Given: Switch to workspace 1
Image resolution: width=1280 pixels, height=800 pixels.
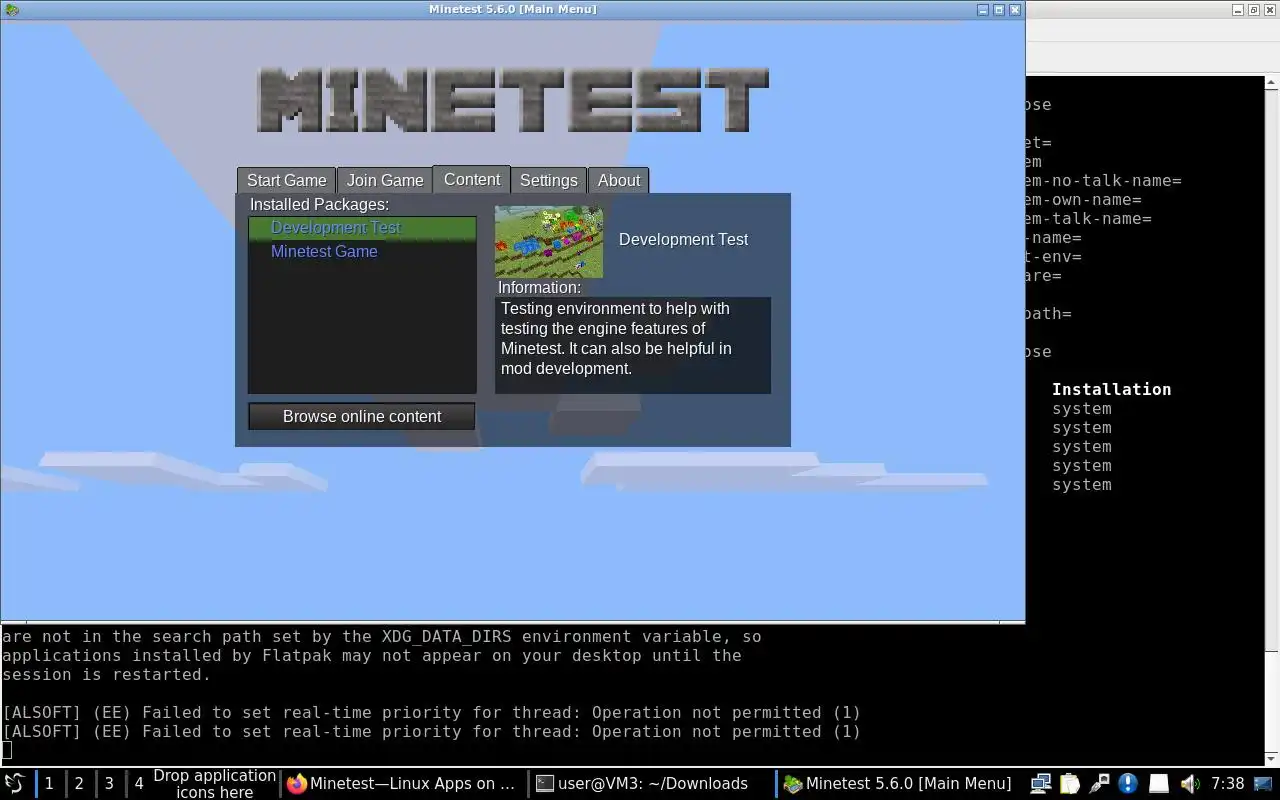Looking at the screenshot, I should pos(49,783).
